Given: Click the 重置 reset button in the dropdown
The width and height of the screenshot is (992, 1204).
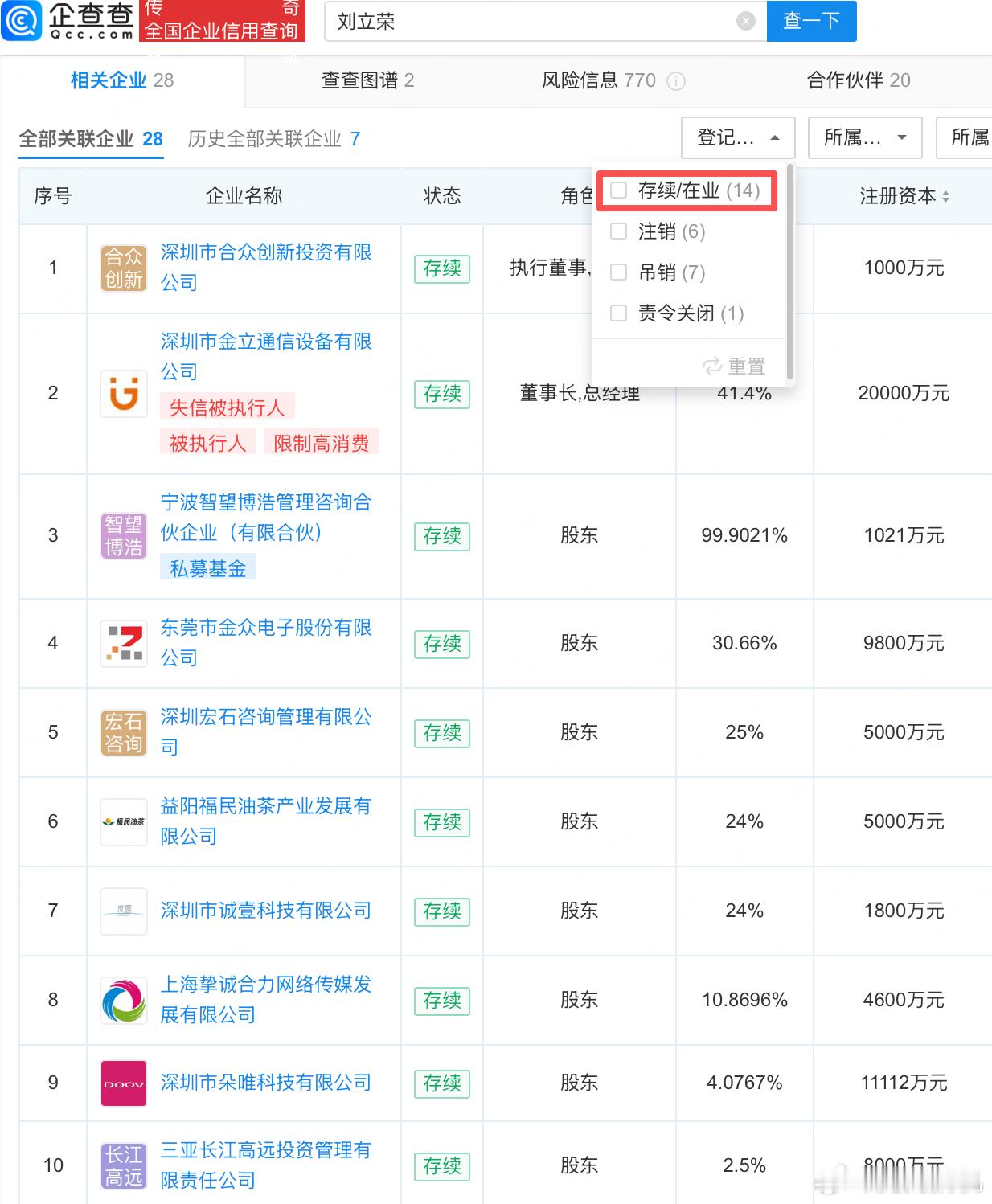Looking at the screenshot, I should pos(734,367).
